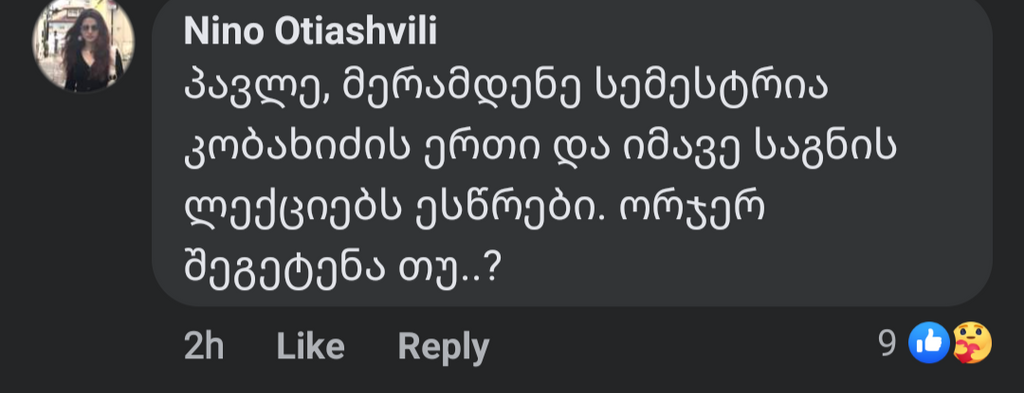Click the phrase შეგეტენა თუ..? in the comment
This screenshot has height=393, width=1024.
[342, 270]
